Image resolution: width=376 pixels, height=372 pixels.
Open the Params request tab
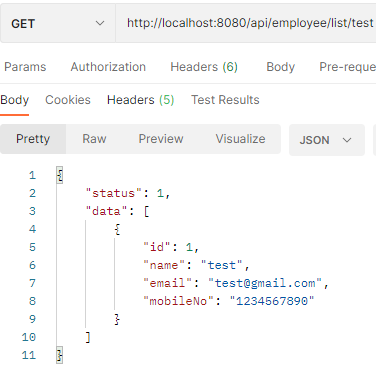pos(25,67)
